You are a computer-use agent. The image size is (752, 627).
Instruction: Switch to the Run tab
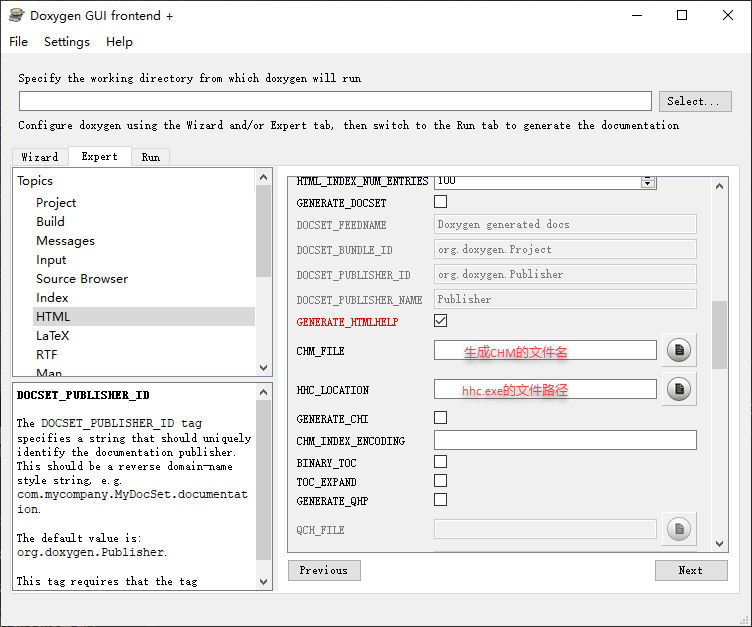[x=150, y=157]
